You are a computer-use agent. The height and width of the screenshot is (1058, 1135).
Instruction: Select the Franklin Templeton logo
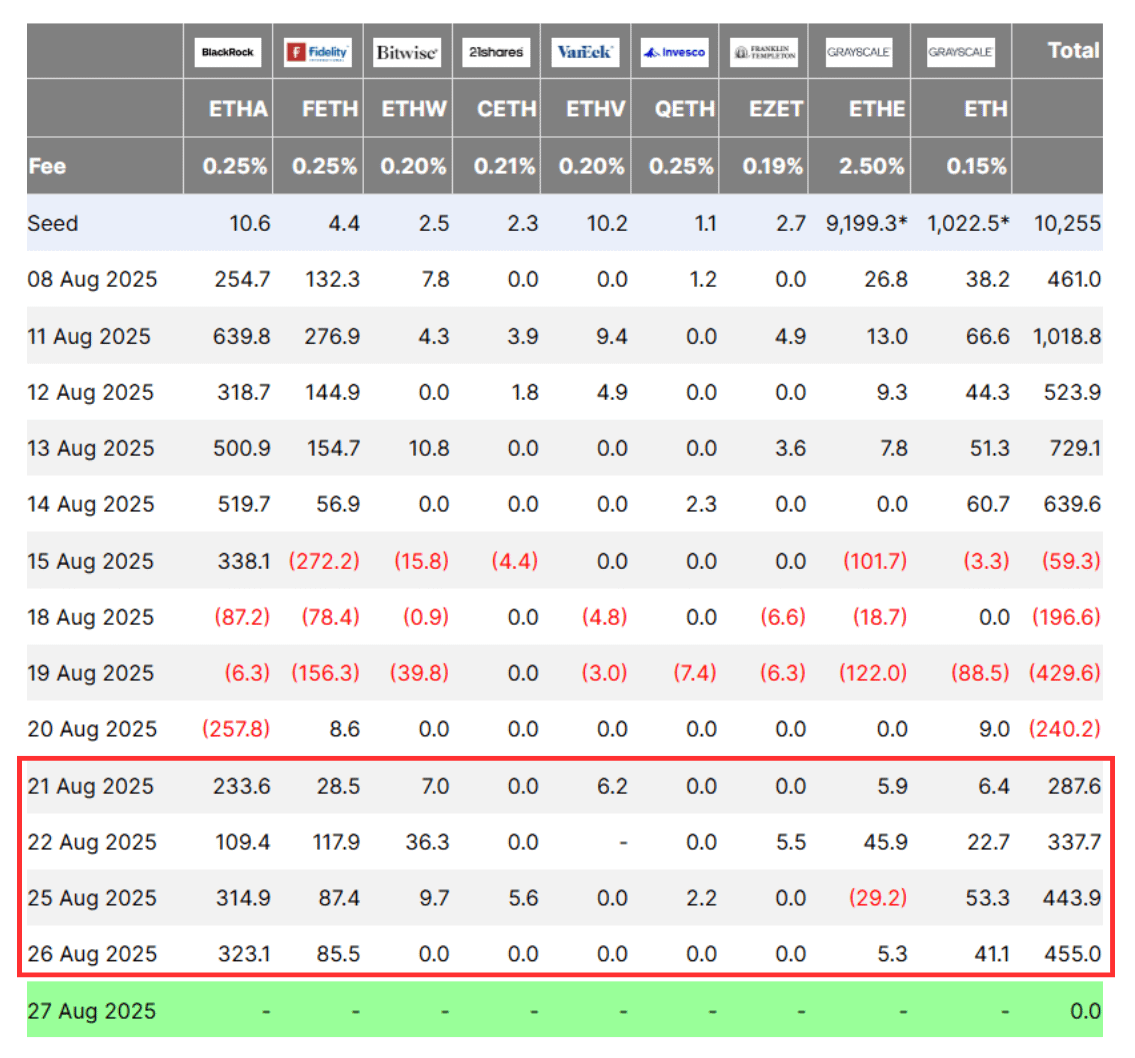tap(766, 51)
